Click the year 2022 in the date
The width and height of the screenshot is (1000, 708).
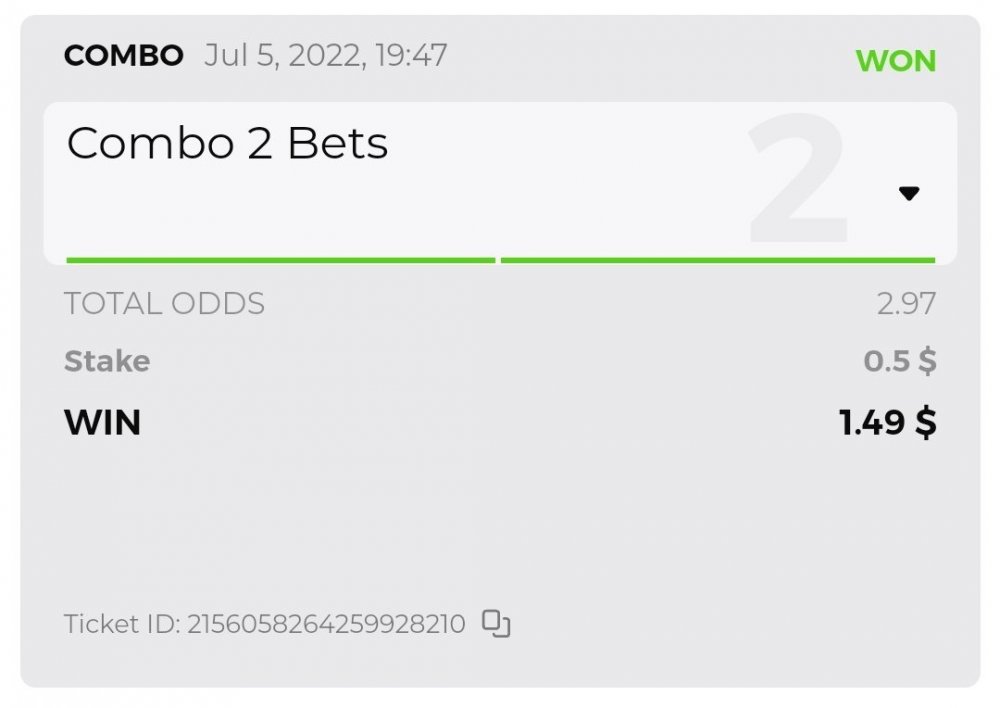(x=323, y=55)
